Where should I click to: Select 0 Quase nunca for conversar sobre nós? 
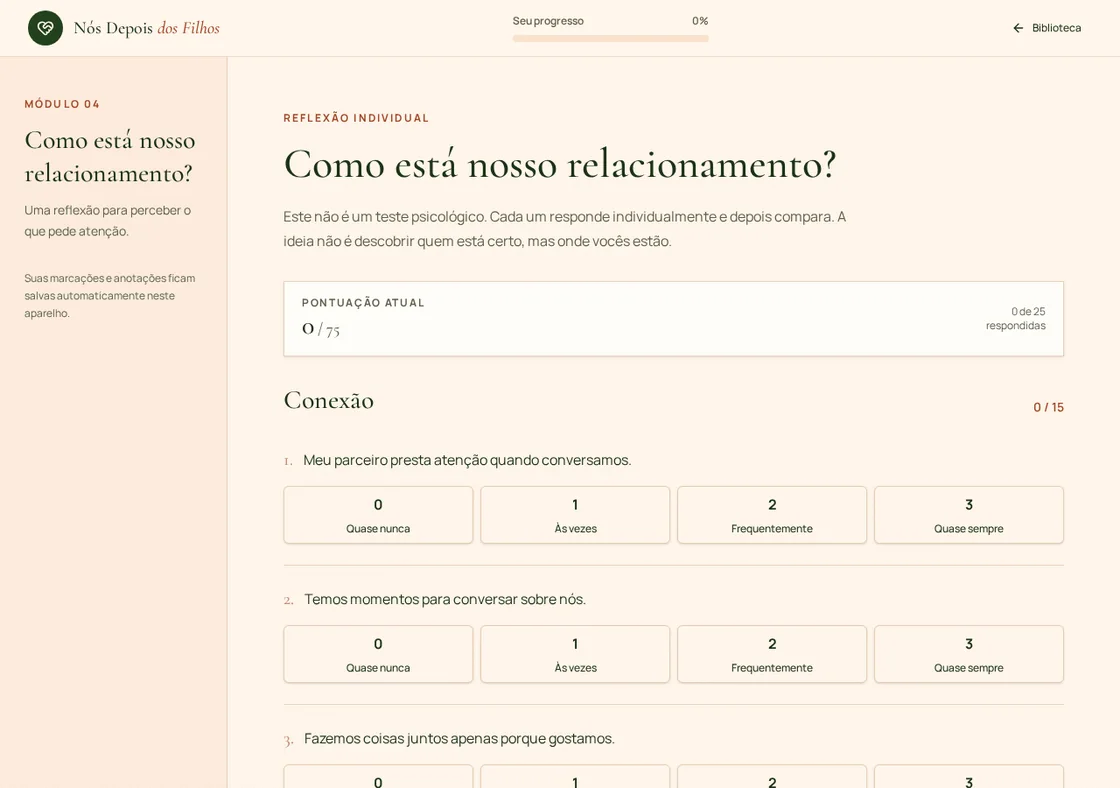378,654
